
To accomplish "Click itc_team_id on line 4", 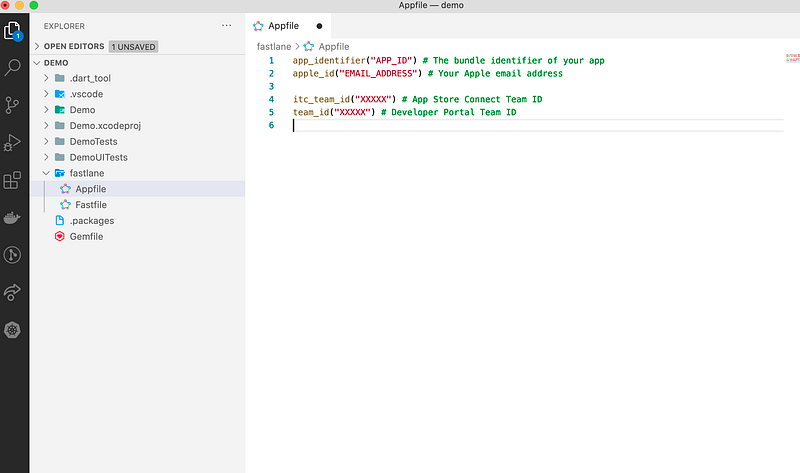I will [x=321, y=99].
